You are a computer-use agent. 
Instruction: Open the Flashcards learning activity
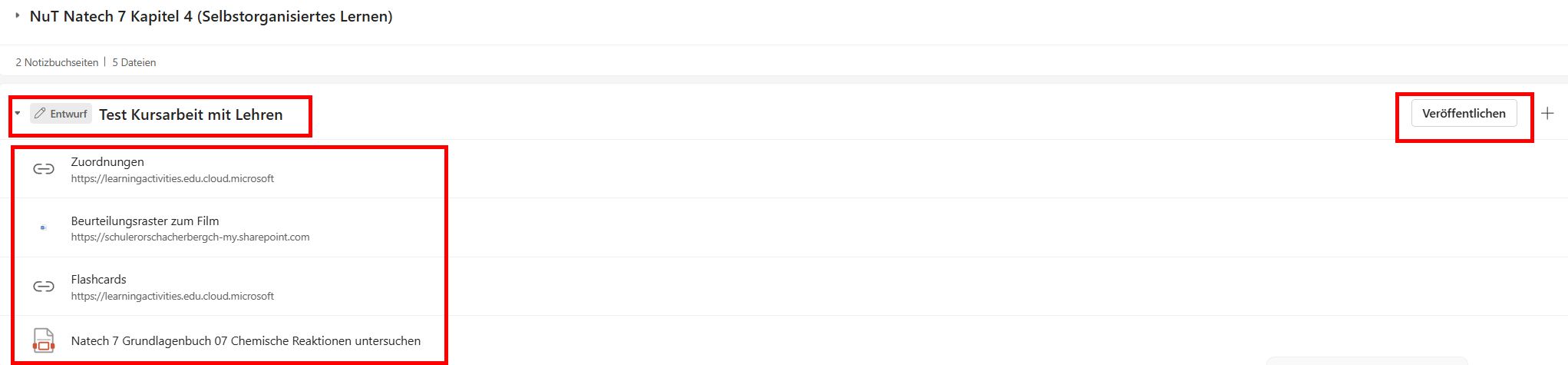(x=98, y=280)
